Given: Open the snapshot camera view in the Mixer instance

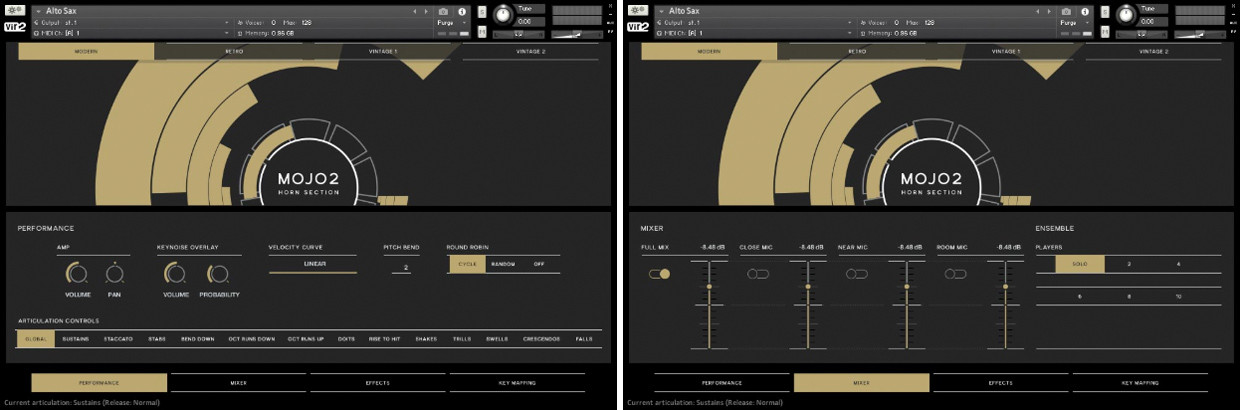Looking at the screenshot, I should pyautogui.click(x=1066, y=12).
